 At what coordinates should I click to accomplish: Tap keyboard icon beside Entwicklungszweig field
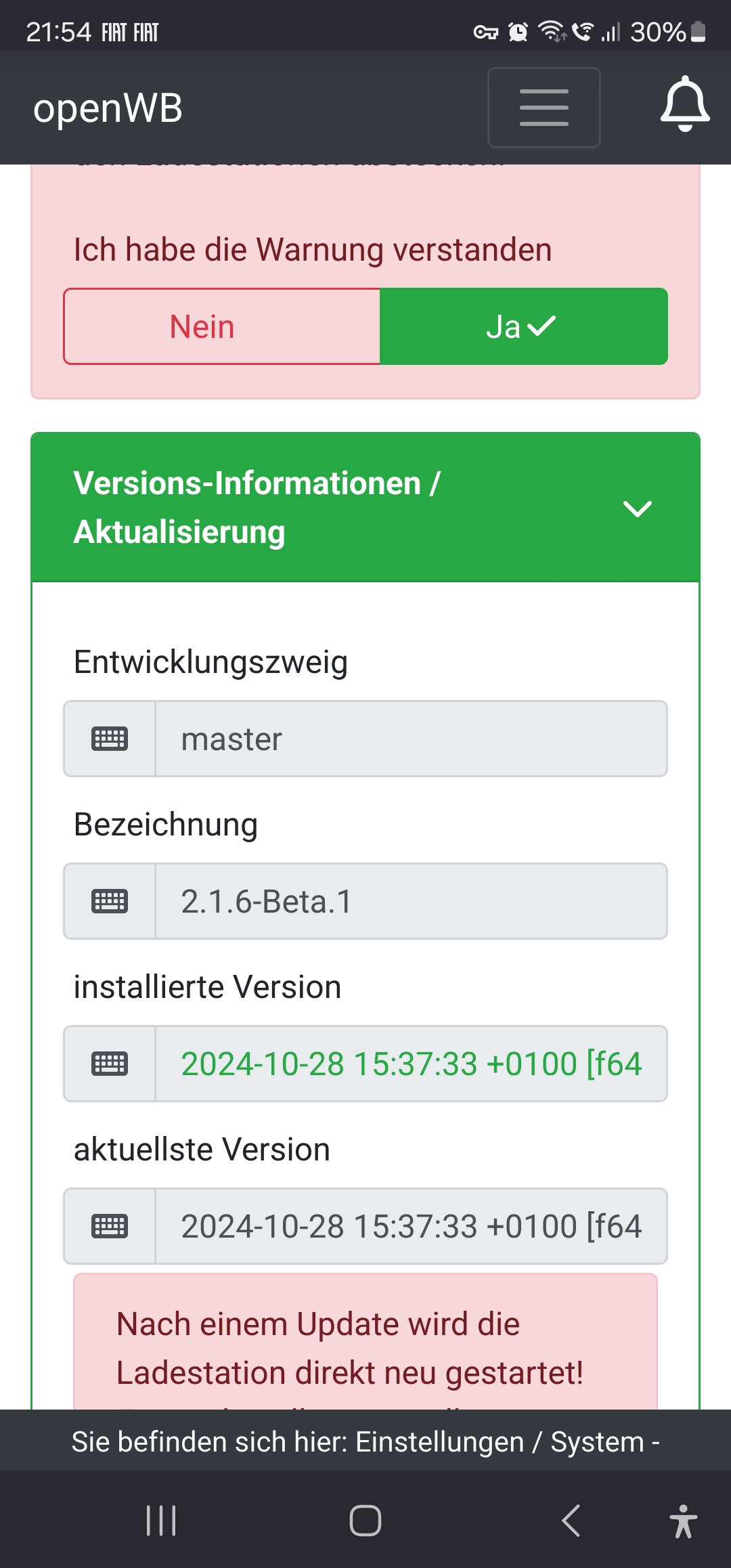(x=110, y=739)
